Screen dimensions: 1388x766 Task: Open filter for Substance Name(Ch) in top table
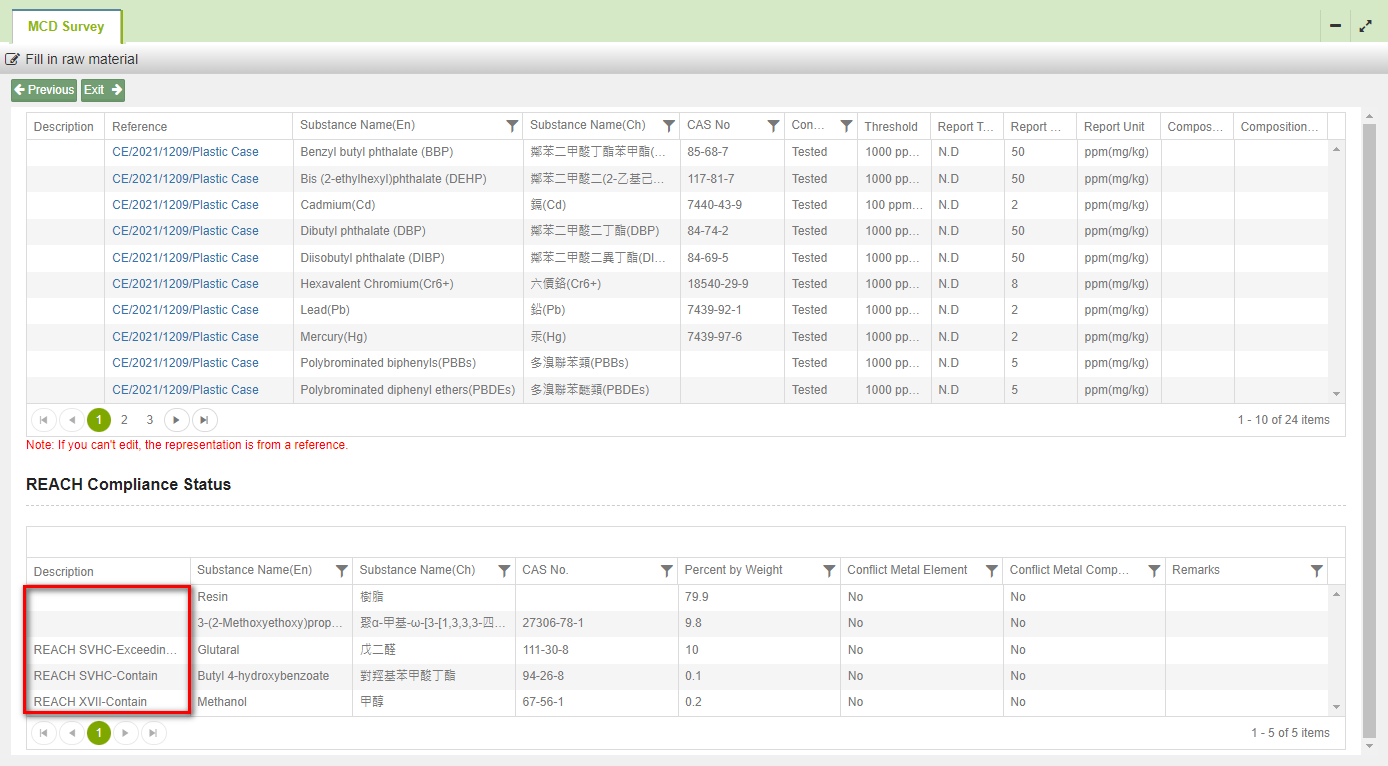pyautogui.click(x=667, y=126)
